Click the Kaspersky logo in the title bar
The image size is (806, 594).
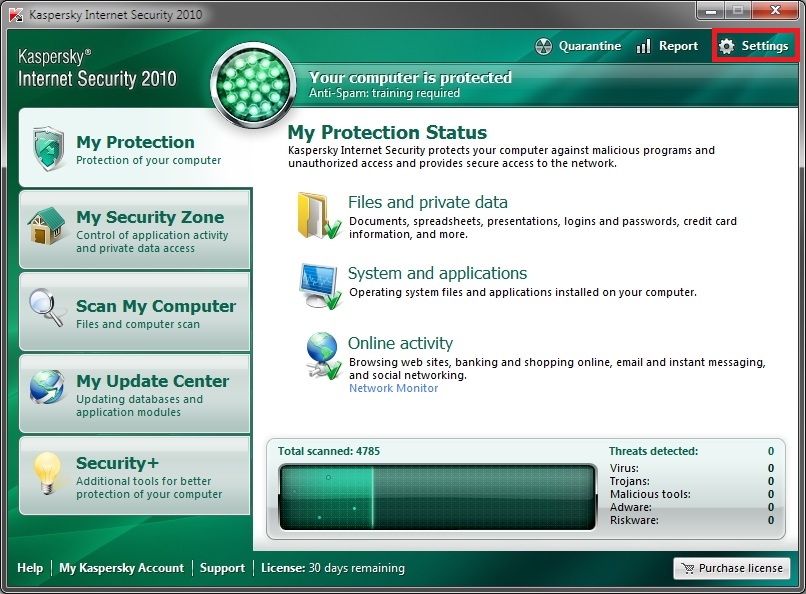pyautogui.click(x=16, y=14)
